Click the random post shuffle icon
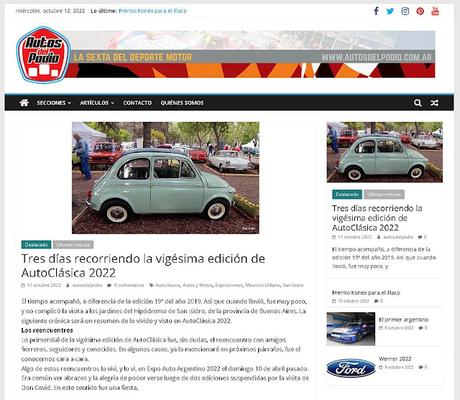This screenshot has width=460, height=400. point(434,103)
